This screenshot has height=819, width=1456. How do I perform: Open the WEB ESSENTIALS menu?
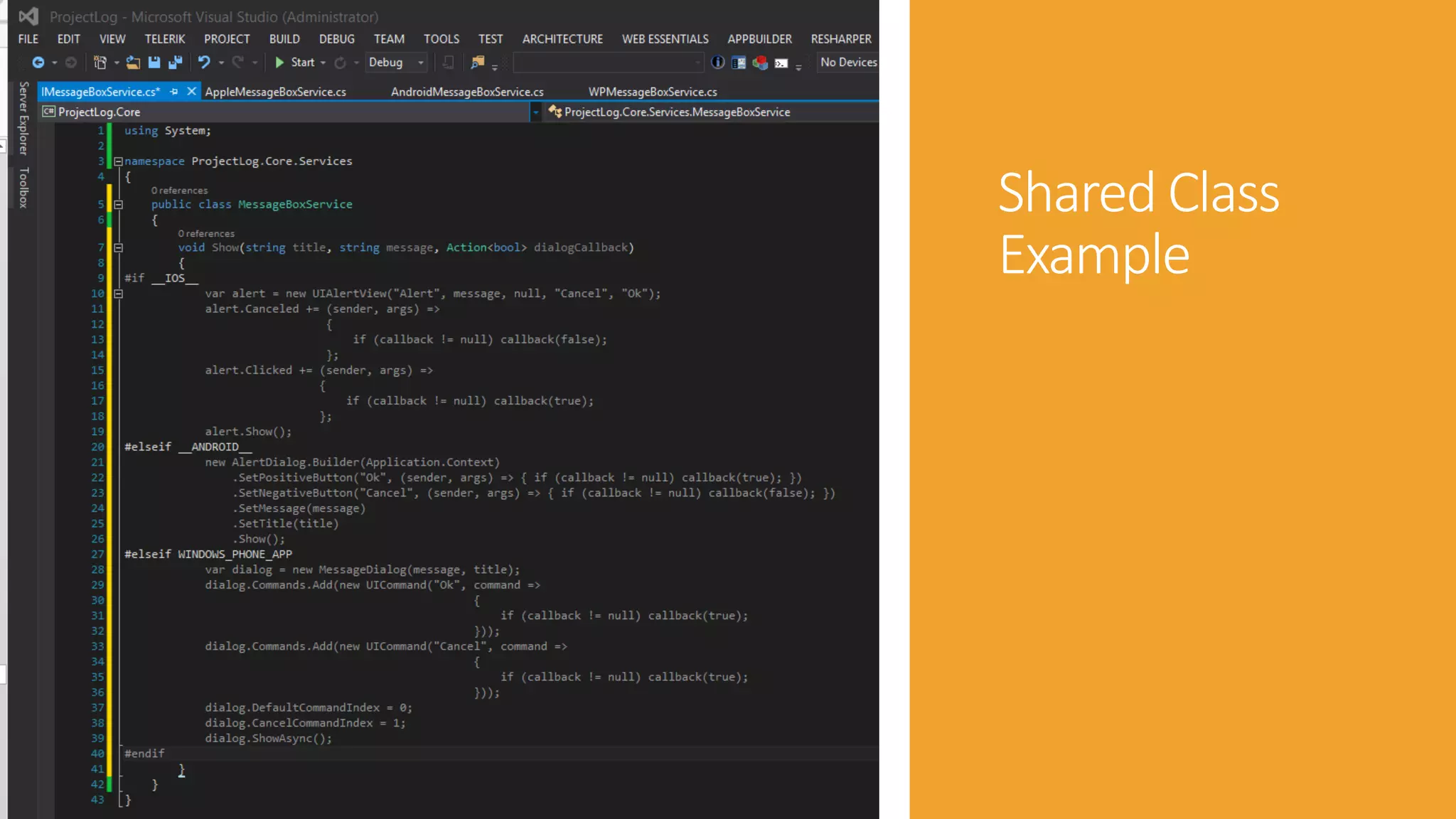click(x=665, y=39)
